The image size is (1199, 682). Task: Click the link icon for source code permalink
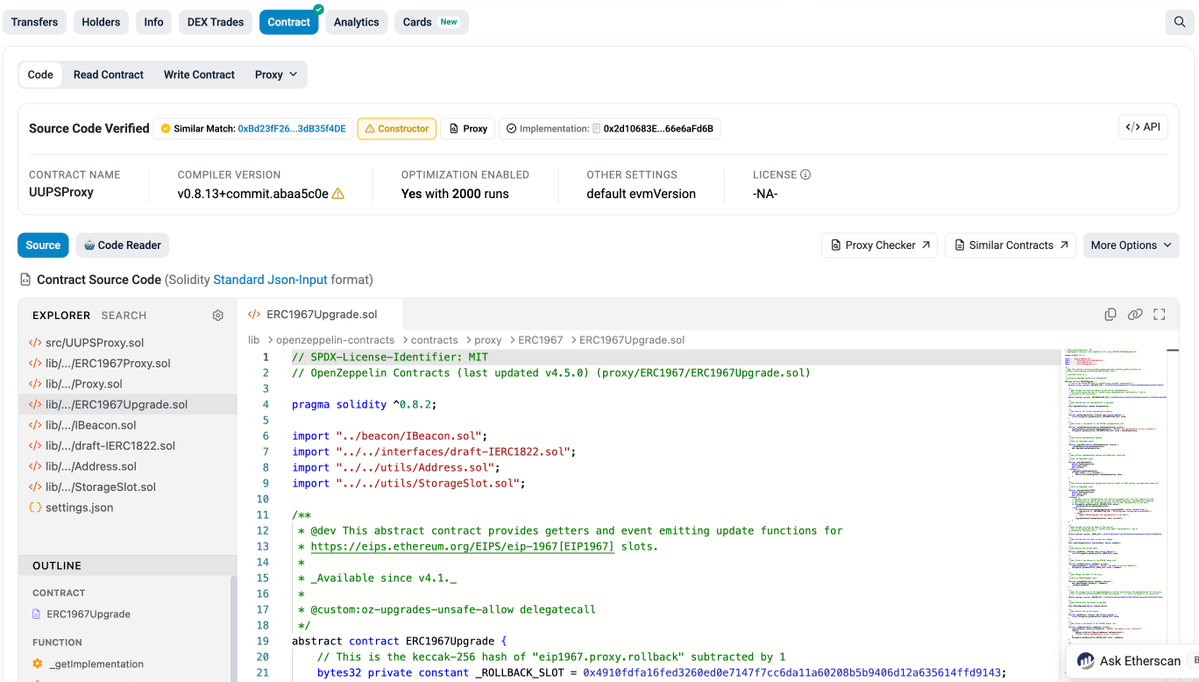coord(1135,313)
